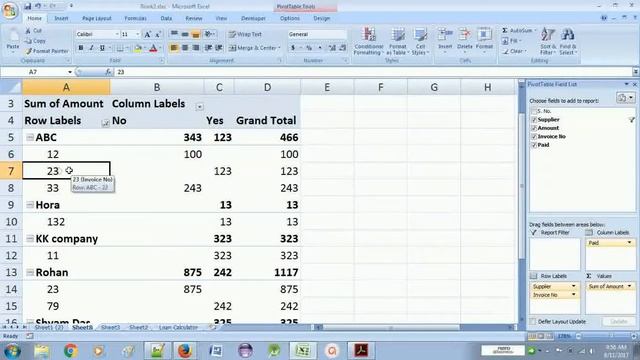Open Row Labels filter dropdown
The height and width of the screenshot is (360, 640).
click(x=105, y=123)
